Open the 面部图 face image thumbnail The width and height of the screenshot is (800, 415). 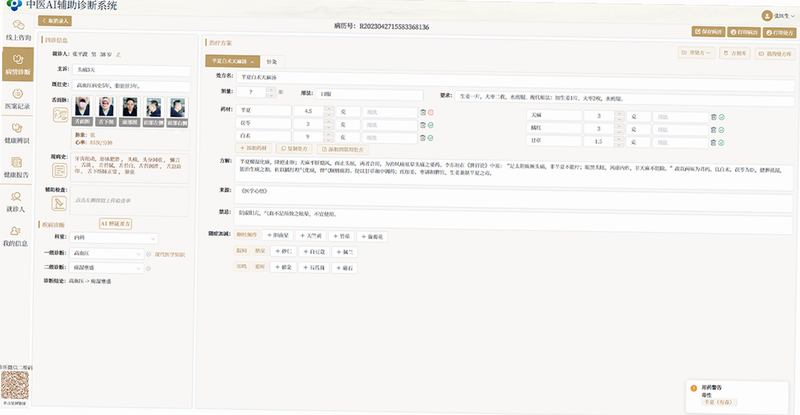[x=130, y=112]
